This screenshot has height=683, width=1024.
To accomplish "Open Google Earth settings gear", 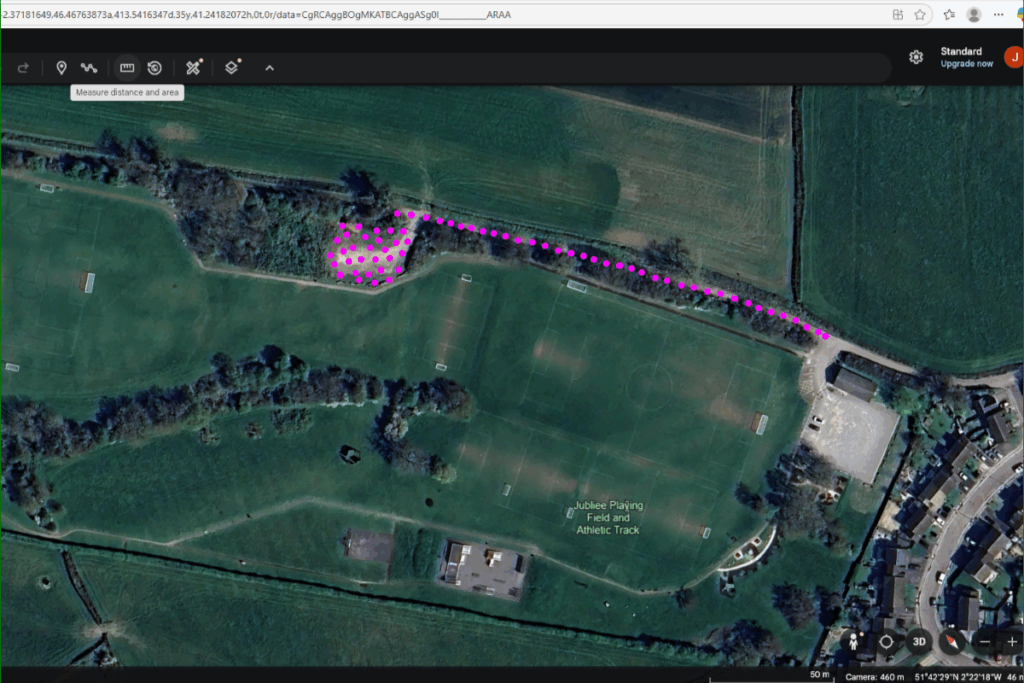I will point(916,57).
